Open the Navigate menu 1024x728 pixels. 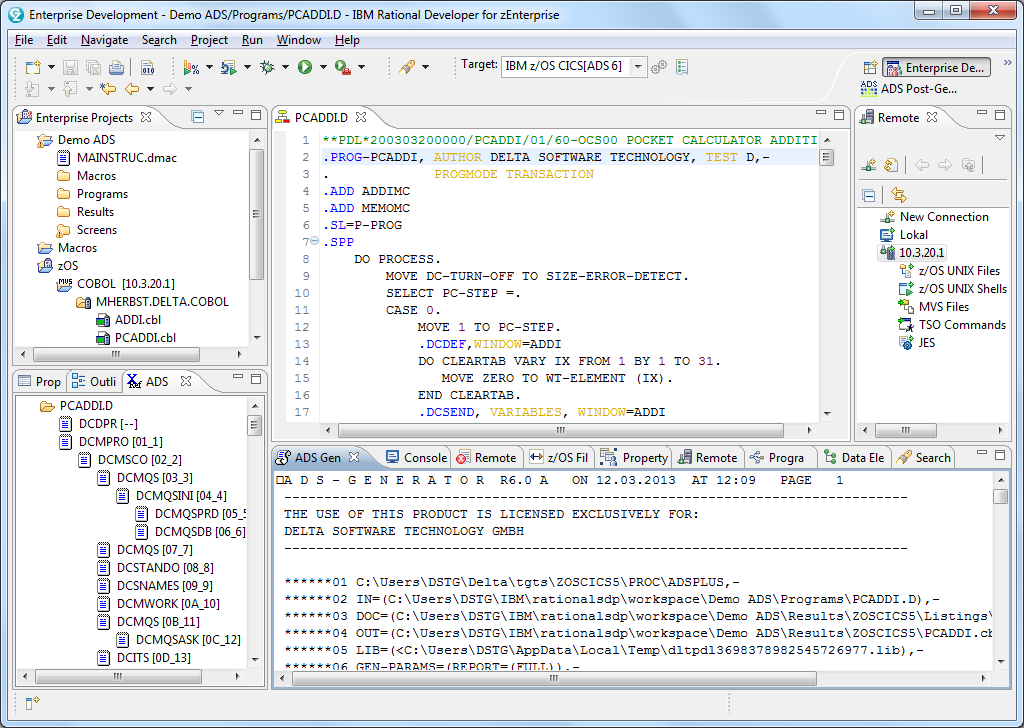(x=104, y=40)
